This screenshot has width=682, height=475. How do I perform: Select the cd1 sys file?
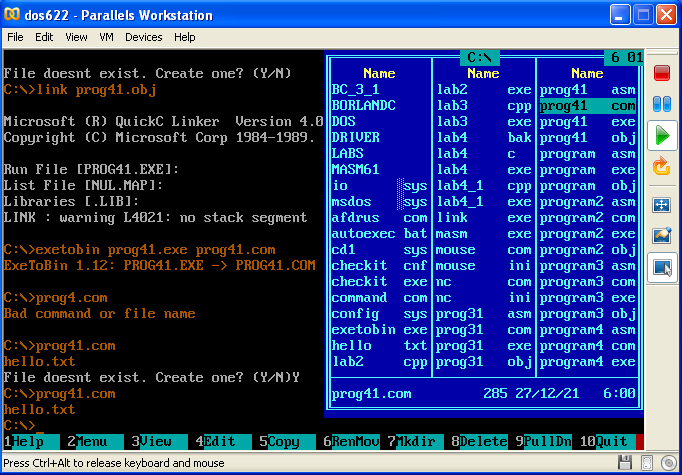(x=381, y=250)
